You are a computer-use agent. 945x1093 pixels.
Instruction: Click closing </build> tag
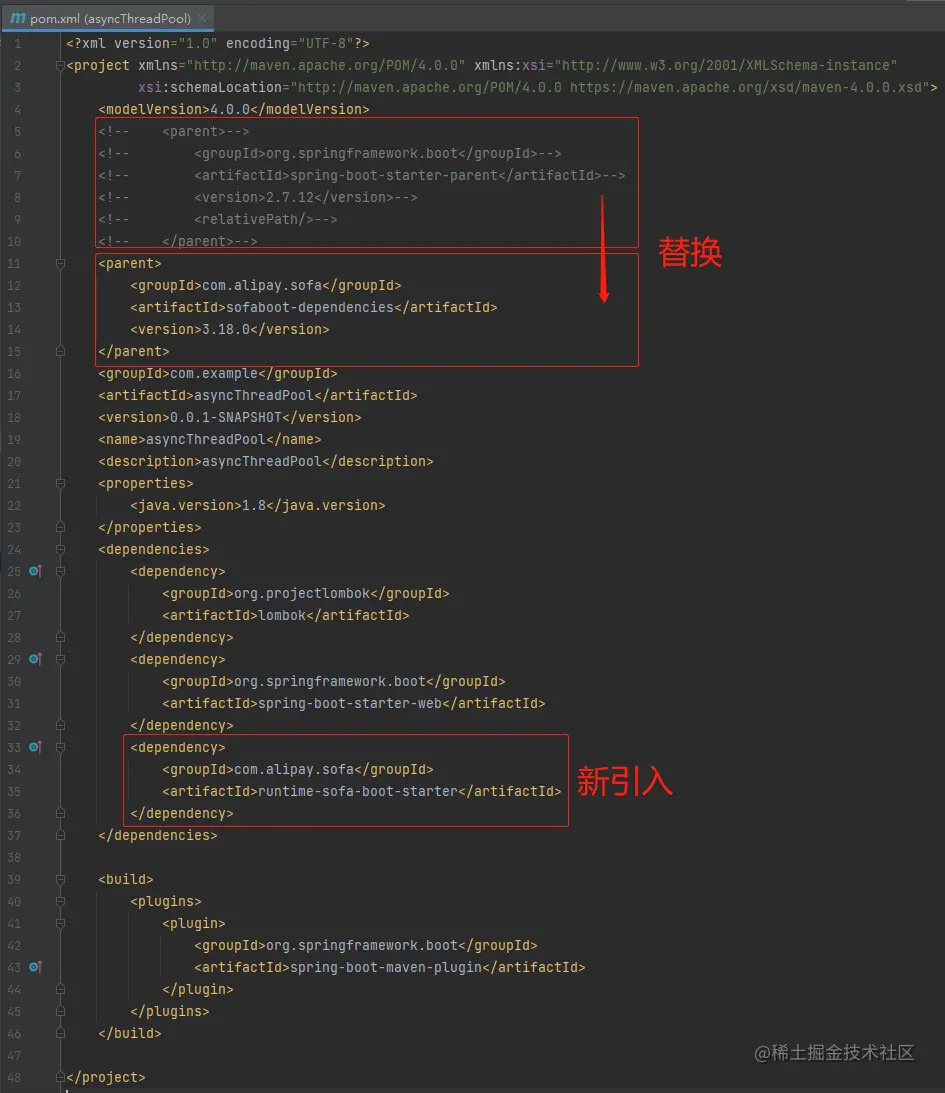130,1033
